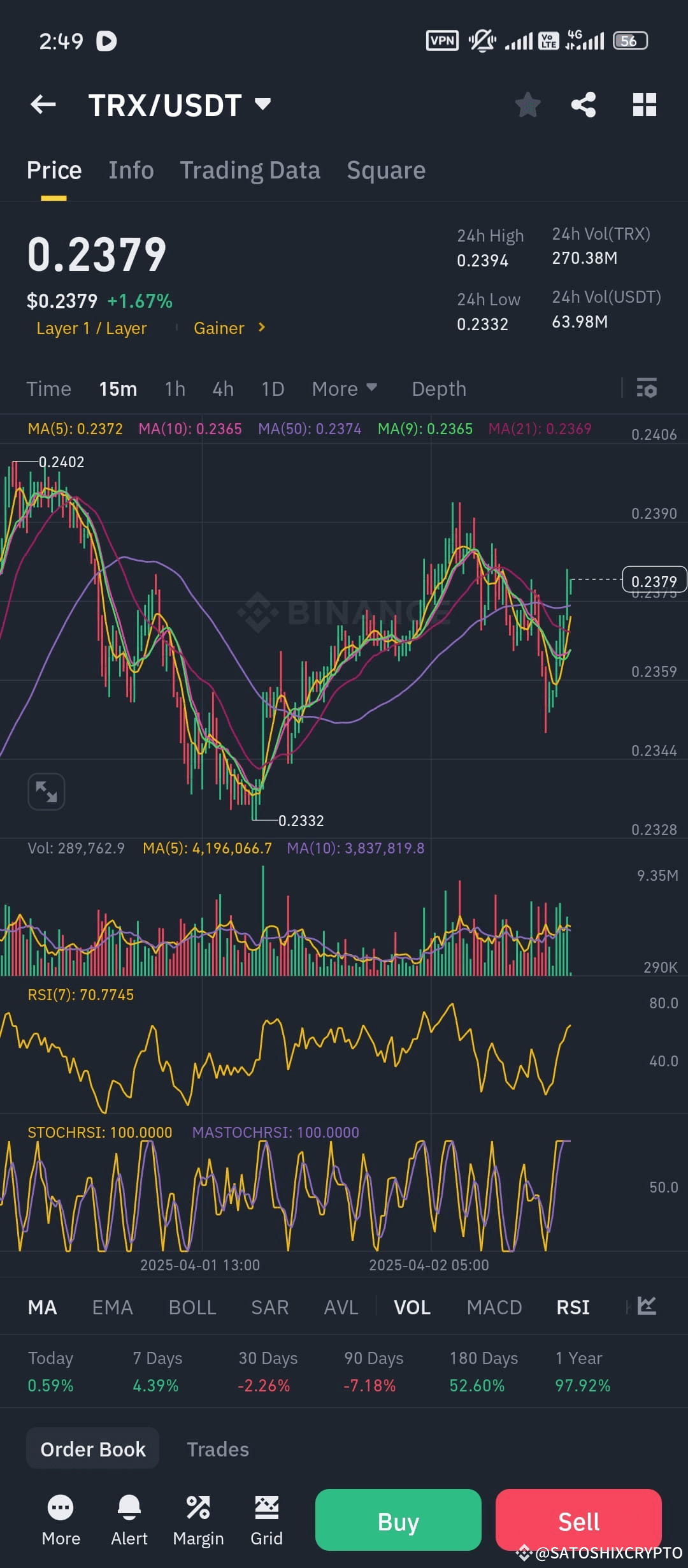The image size is (688, 1568).
Task: Open the Layer 1 / Layer category link
Action: click(92, 328)
